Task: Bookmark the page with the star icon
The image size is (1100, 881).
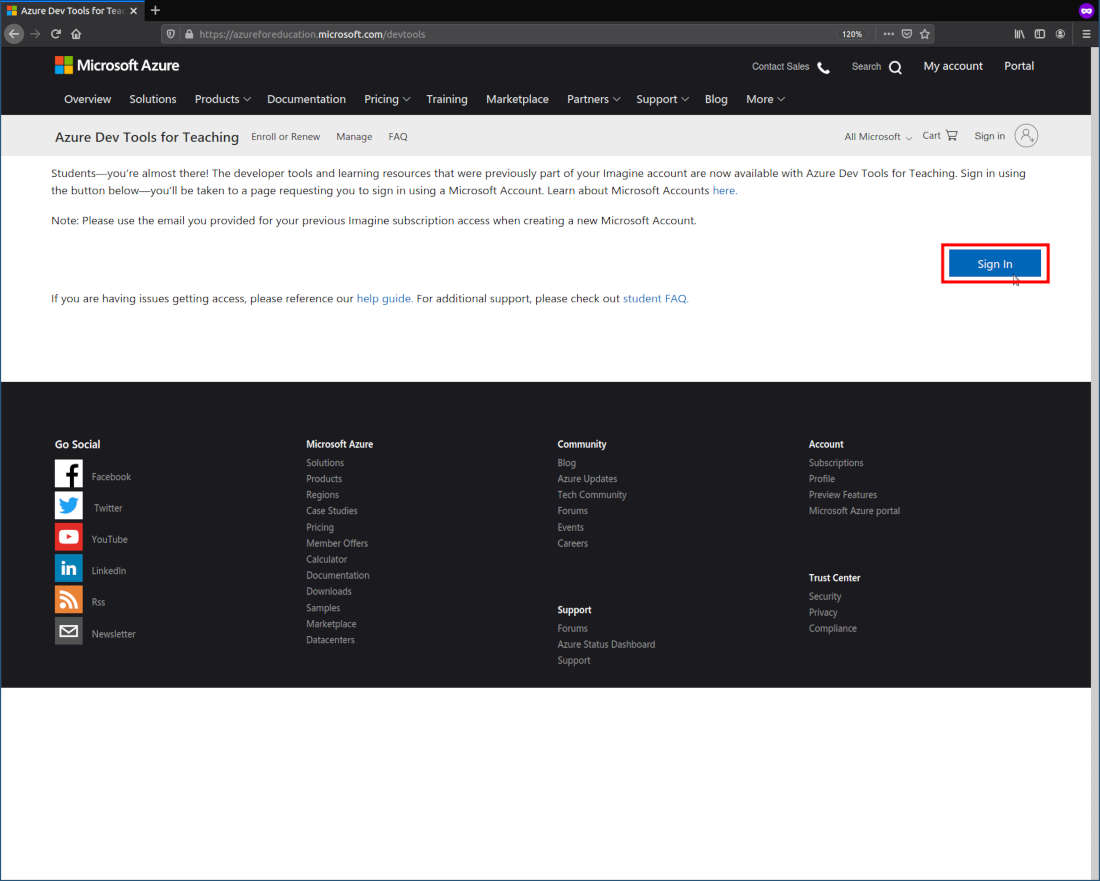Action: [x=924, y=33]
